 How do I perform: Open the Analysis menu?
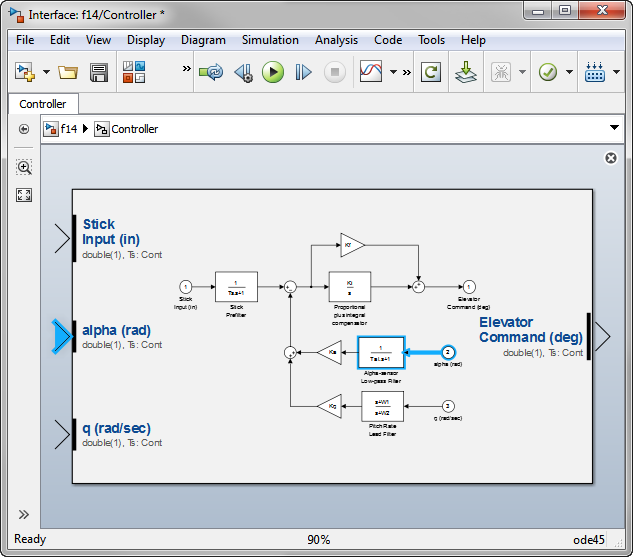coord(336,40)
